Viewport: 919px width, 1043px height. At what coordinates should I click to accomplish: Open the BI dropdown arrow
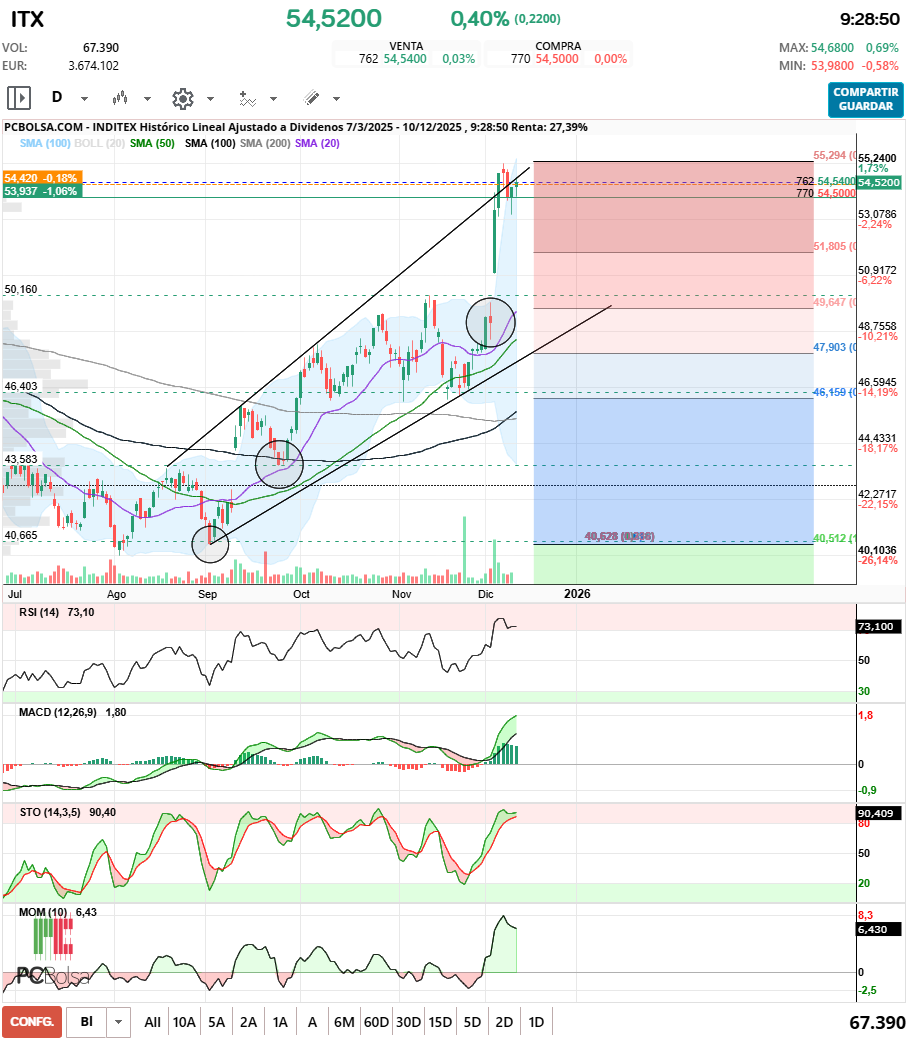click(119, 1022)
